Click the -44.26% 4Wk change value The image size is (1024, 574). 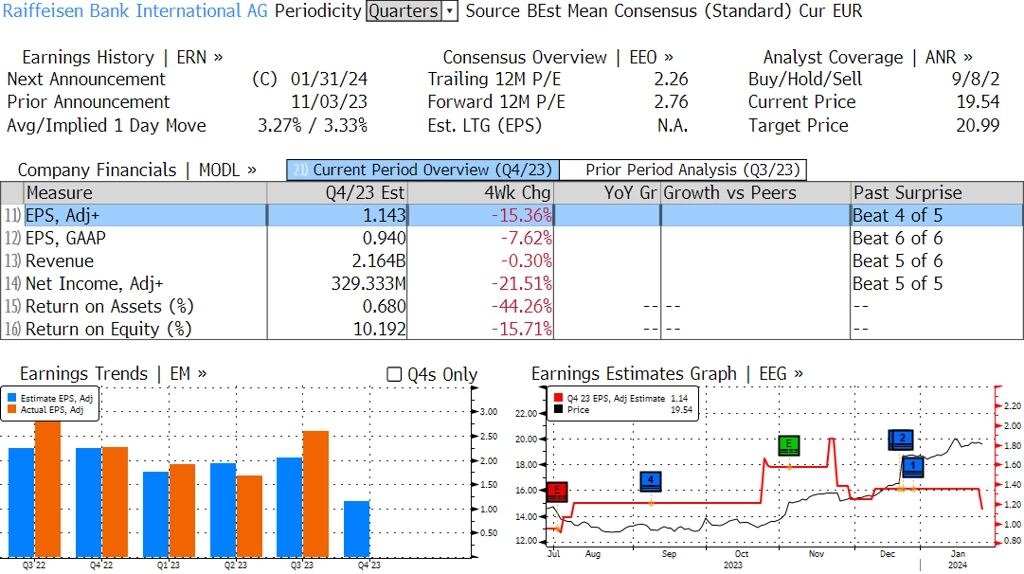pos(521,306)
